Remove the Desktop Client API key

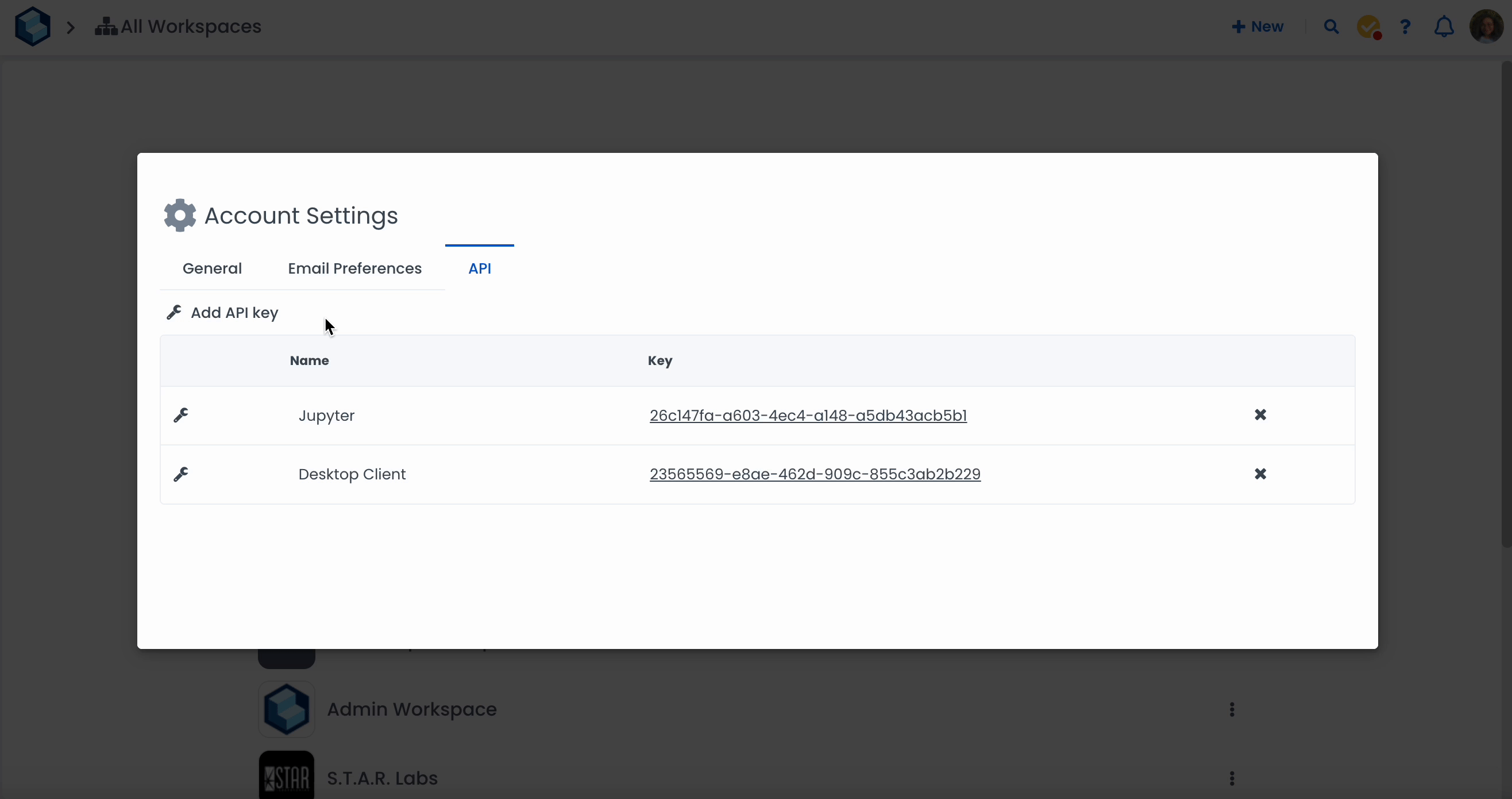coord(1260,474)
